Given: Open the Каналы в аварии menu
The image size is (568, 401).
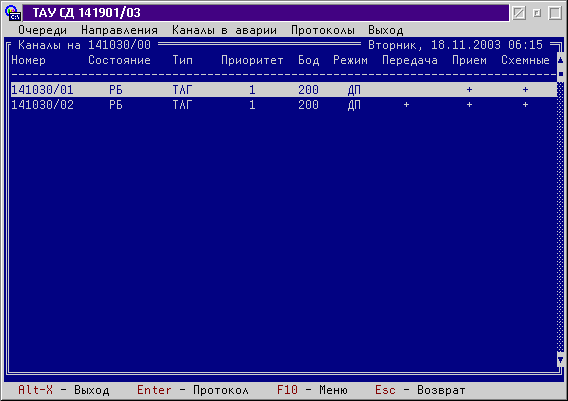Looking at the screenshot, I should click(x=224, y=30).
